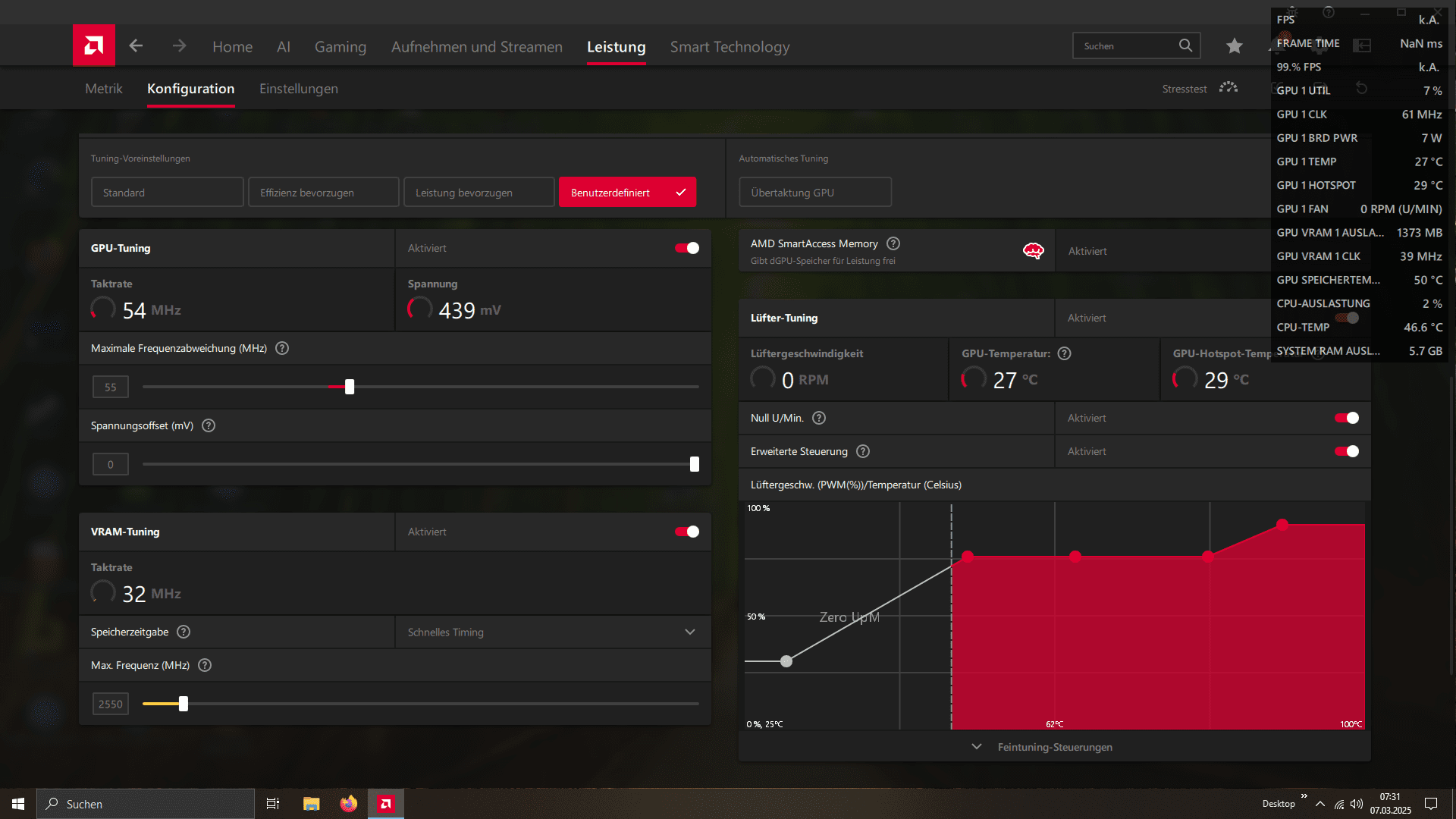Click the AMD logo home icon
Image resolution: width=1456 pixels, height=819 pixels.
(x=94, y=45)
